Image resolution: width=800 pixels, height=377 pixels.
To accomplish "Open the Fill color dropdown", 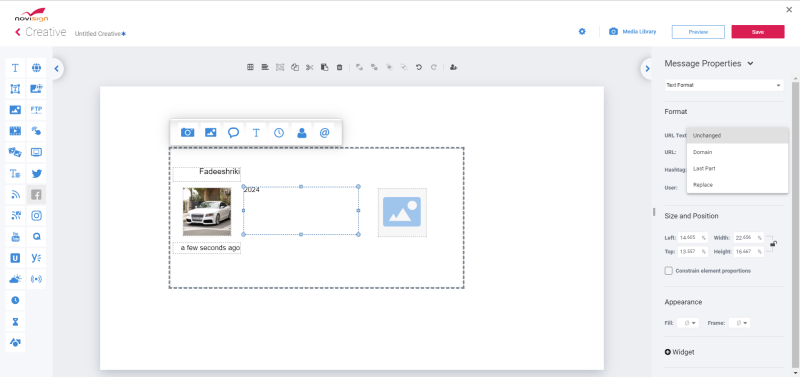I will pyautogui.click(x=688, y=323).
